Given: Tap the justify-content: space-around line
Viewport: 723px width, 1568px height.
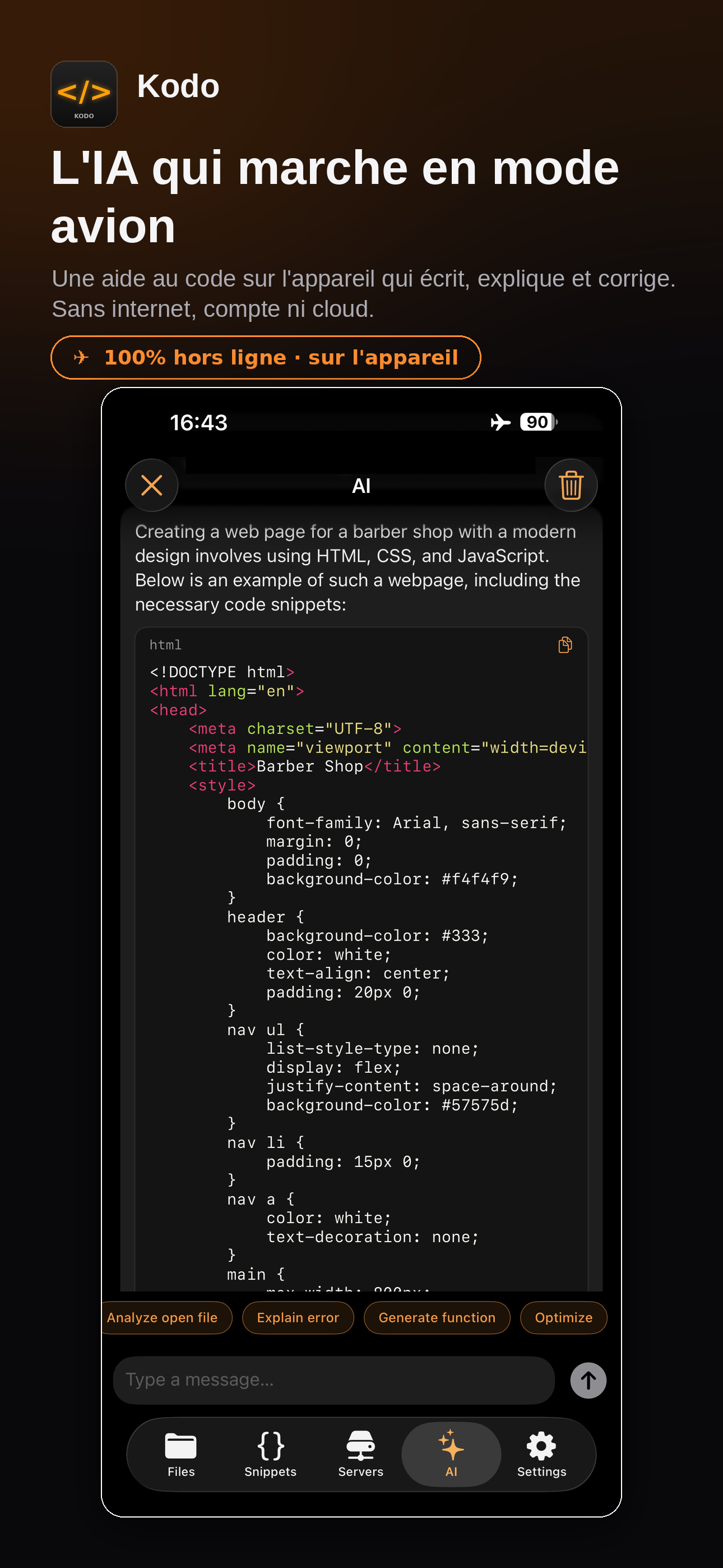Looking at the screenshot, I should [x=411, y=1086].
